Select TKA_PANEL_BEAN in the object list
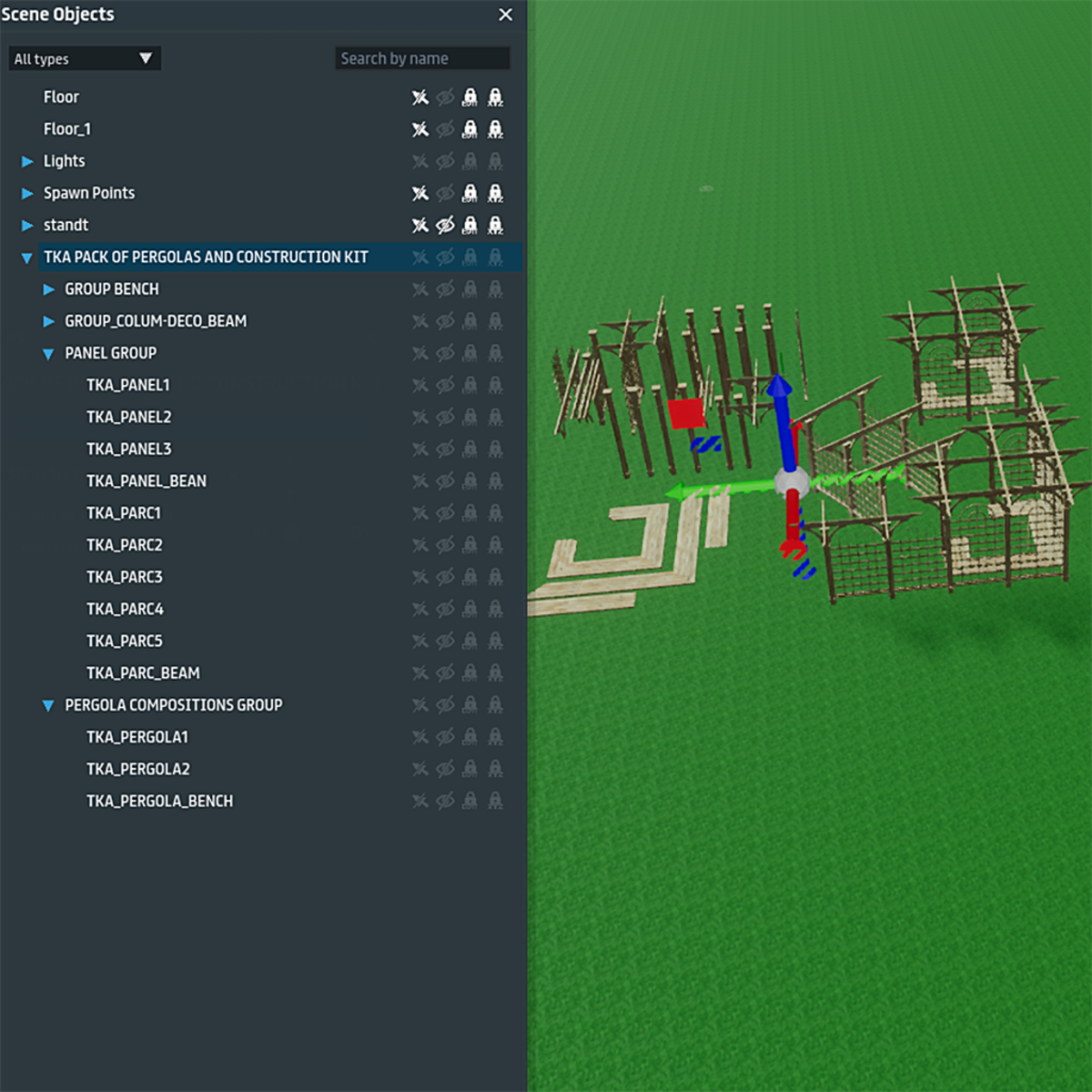 146,481
